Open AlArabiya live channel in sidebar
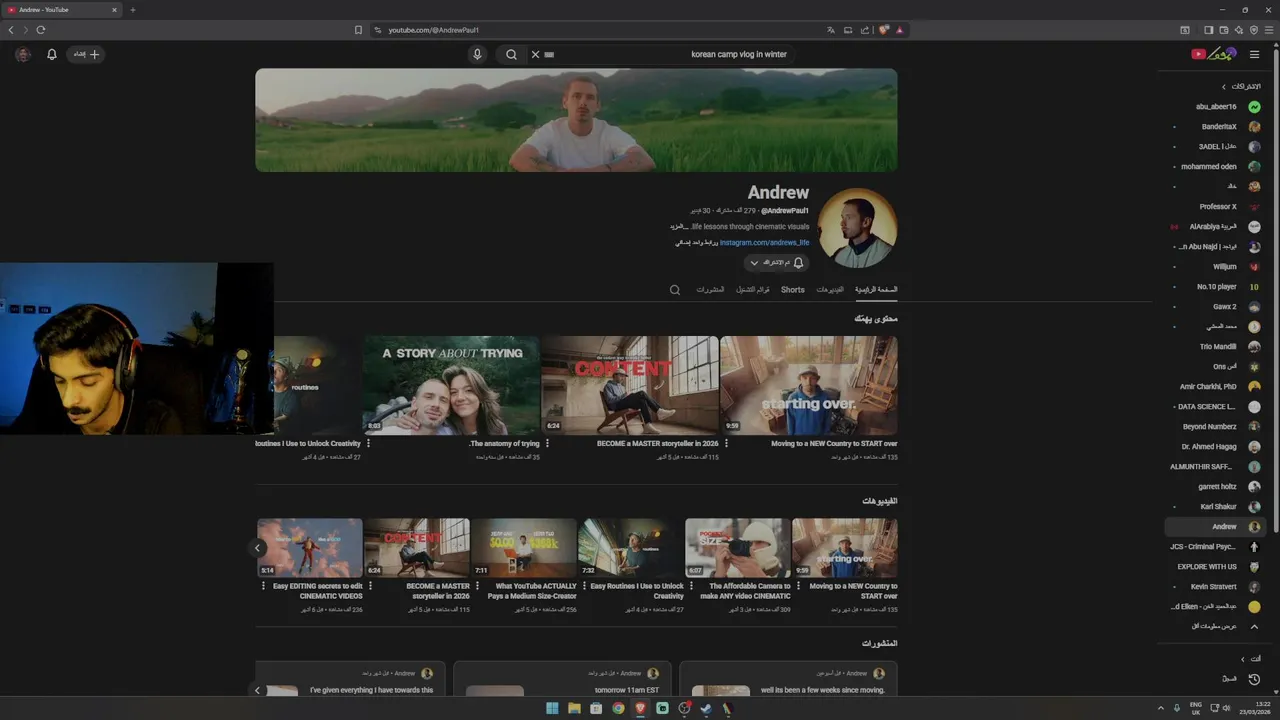This screenshot has width=1280, height=720. point(1218,227)
